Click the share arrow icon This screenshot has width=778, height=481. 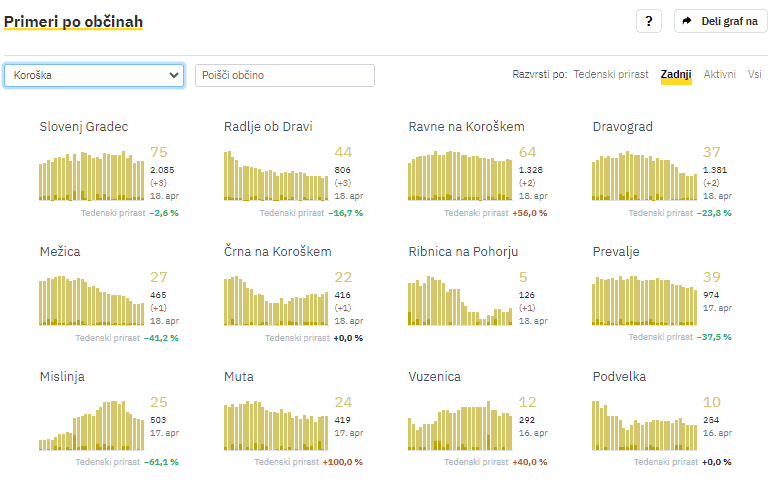click(688, 21)
